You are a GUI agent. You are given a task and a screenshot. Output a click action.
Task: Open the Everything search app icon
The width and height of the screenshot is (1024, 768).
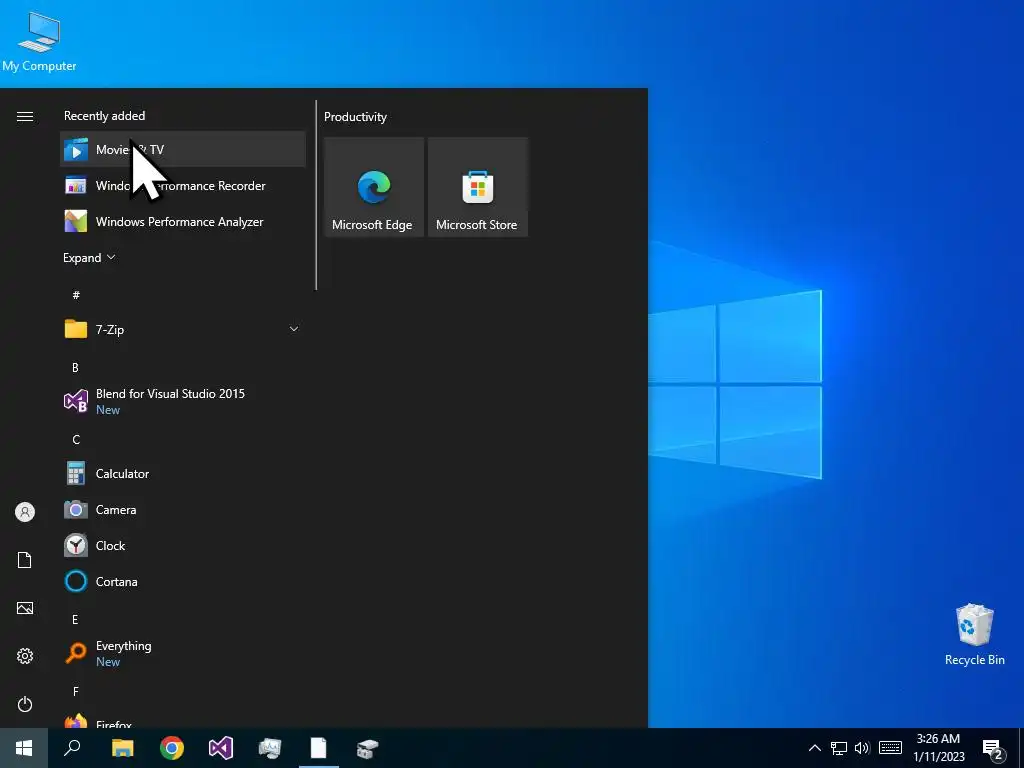(x=76, y=653)
